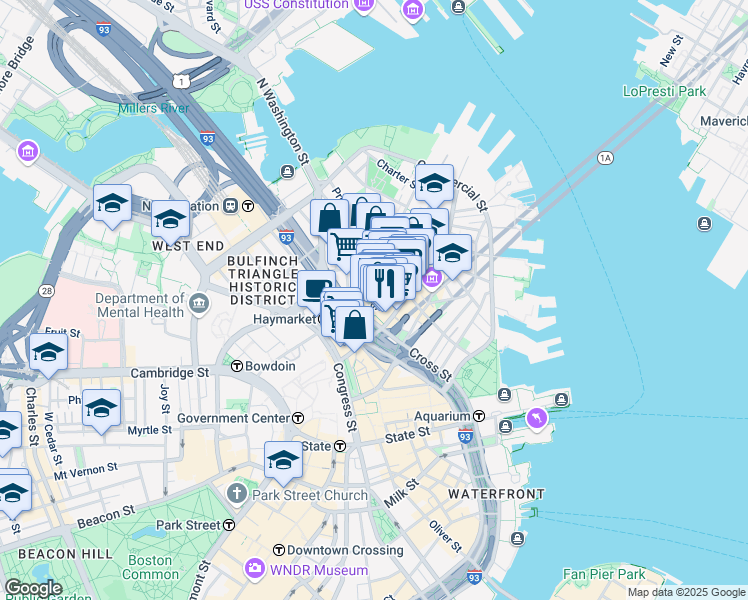Click the Milk St street label
Image resolution: width=748 pixels, height=600 pixels.
[401, 494]
